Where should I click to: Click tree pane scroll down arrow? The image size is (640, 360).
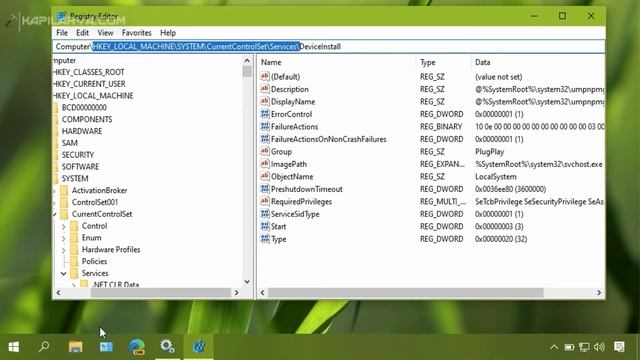coord(247,282)
